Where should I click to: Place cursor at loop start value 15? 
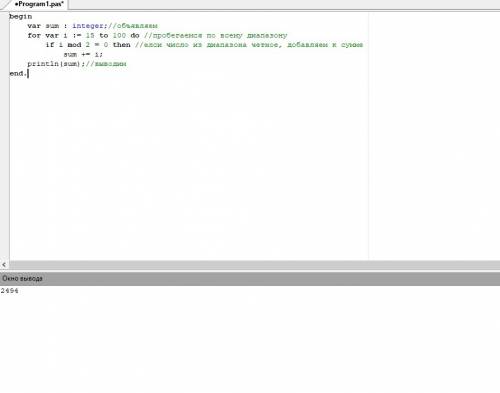tap(90, 35)
